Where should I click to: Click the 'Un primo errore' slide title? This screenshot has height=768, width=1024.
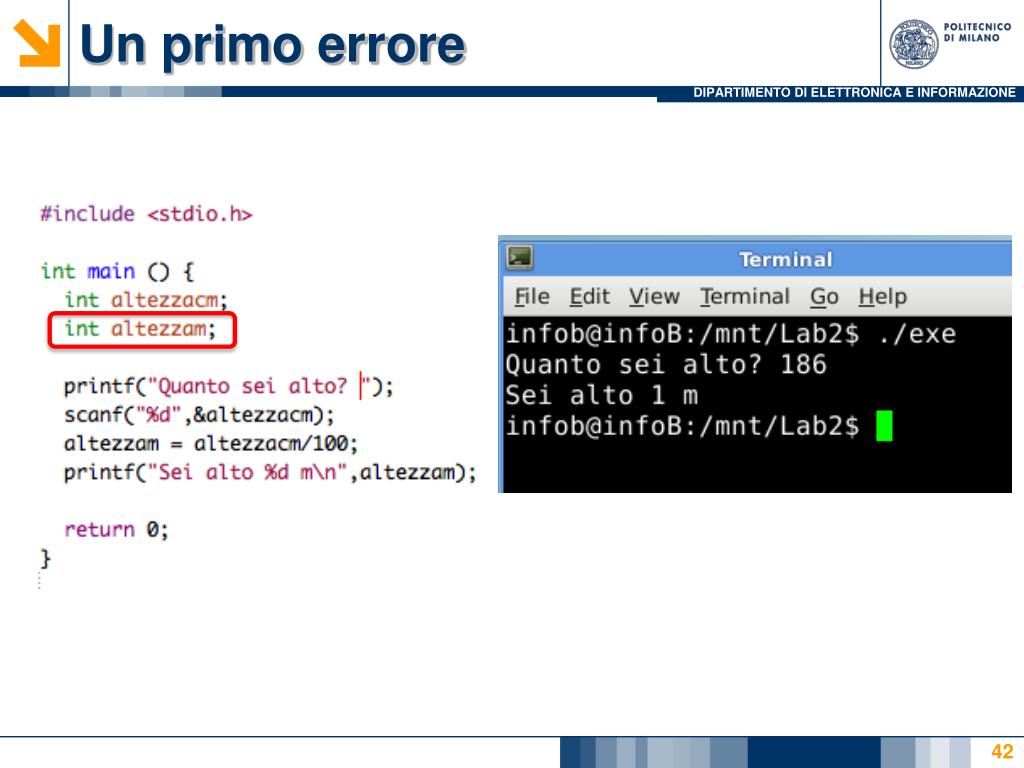272,44
